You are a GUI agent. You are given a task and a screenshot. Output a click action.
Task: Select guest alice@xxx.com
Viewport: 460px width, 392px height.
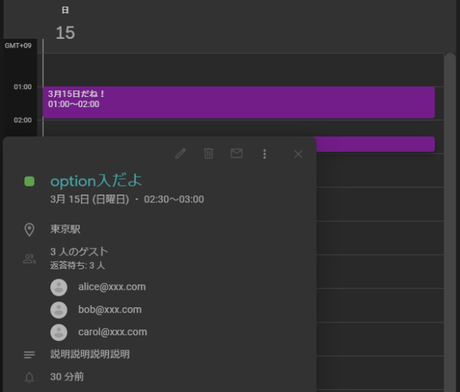point(112,287)
